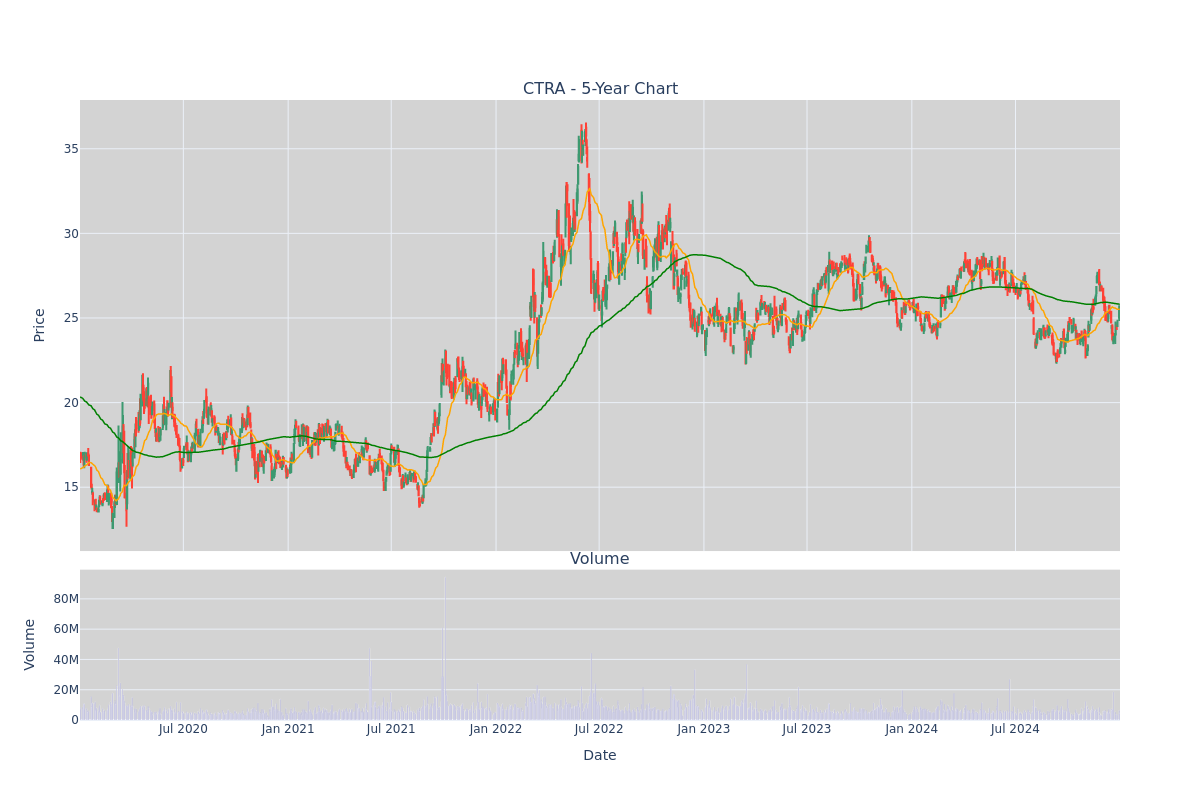Screen dimensions: 1200x800
Task: Select the volume tick label "60M"
Action: point(66,629)
